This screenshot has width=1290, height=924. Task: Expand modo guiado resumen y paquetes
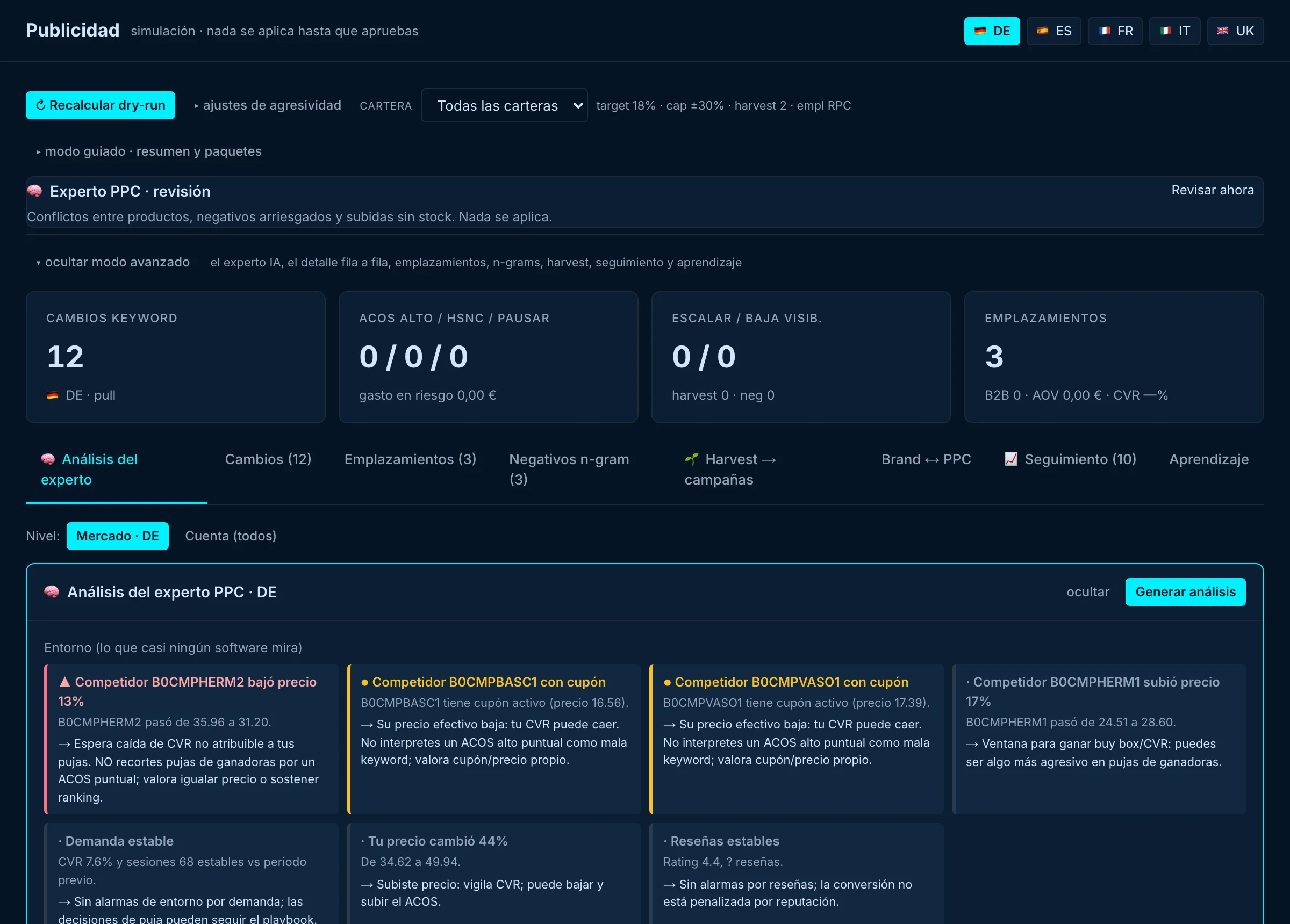tap(148, 151)
